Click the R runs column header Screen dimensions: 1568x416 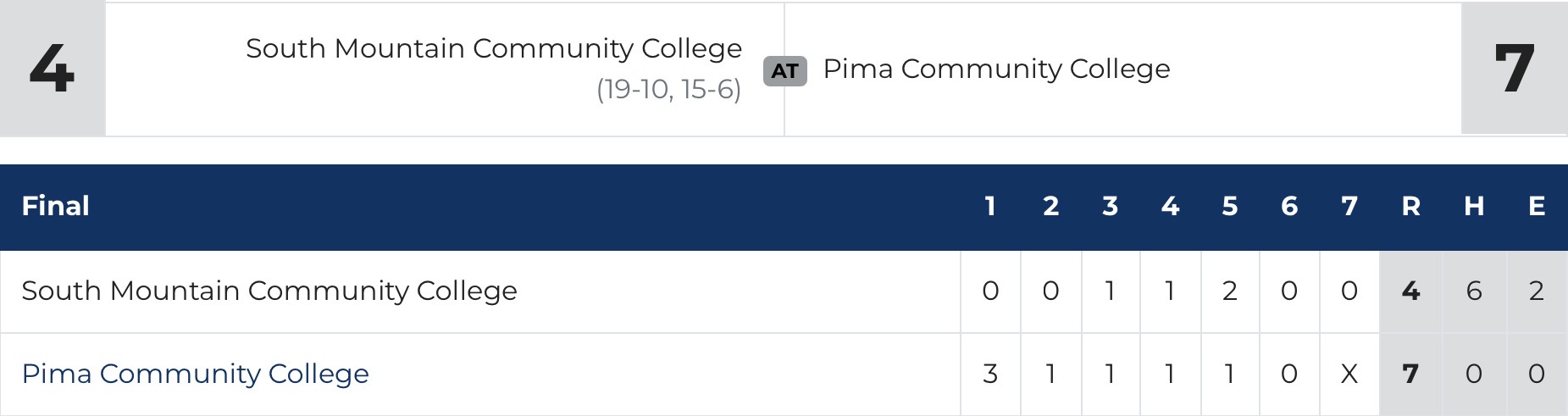(x=1410, y=206)
